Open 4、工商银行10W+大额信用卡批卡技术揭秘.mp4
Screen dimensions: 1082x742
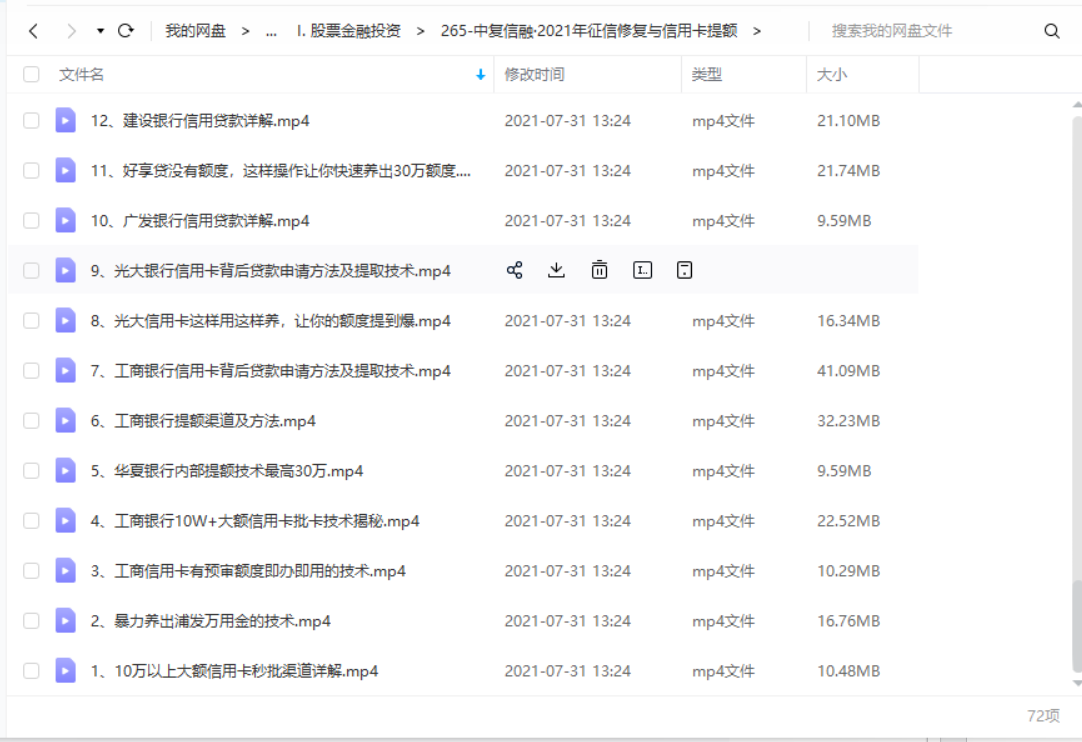[255, 521]
